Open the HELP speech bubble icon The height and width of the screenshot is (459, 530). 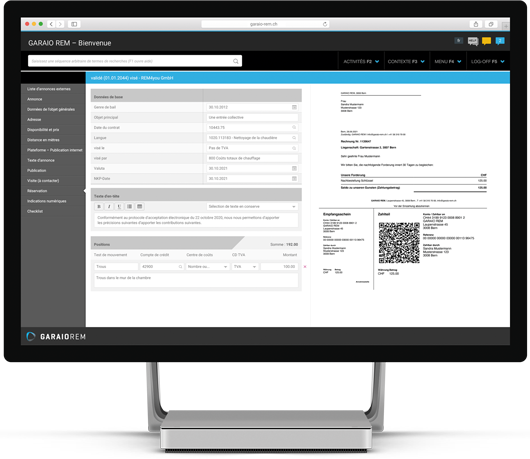click(473, 41)
